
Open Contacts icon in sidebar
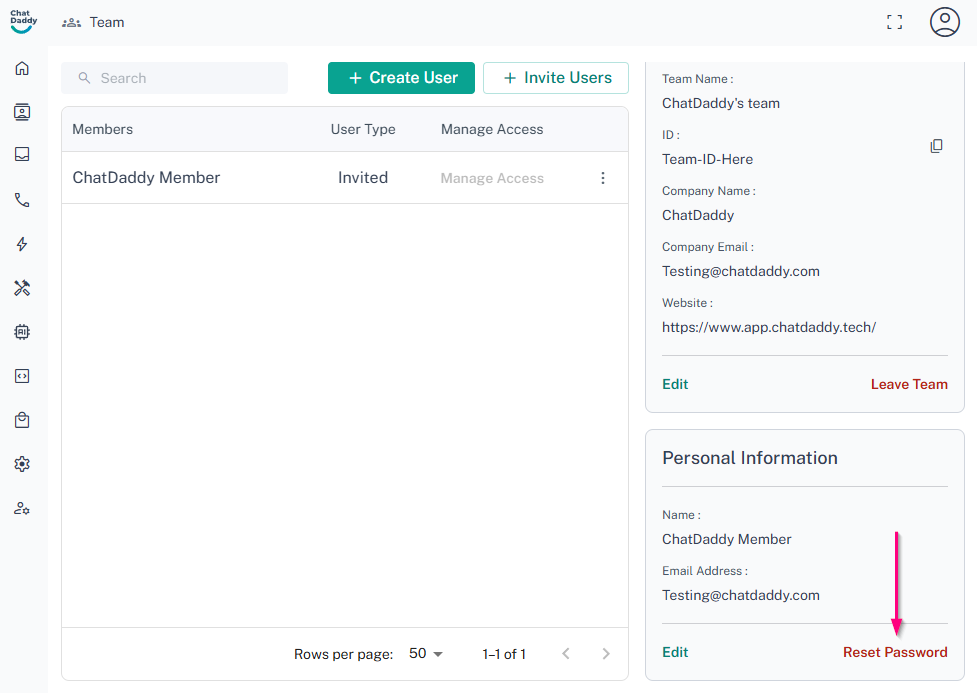click(22, 112)
